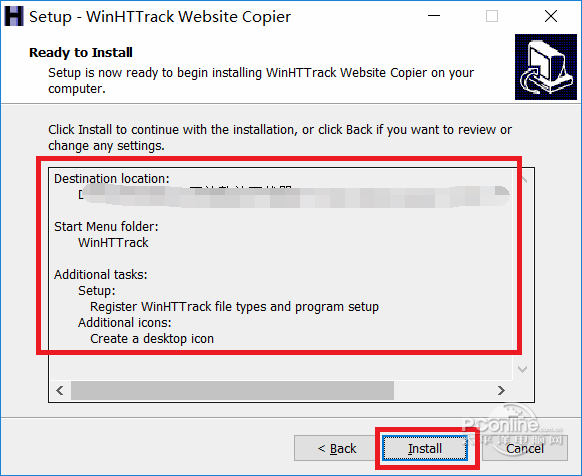
Task: Click the vertical scrollbar up arrow
Action: click(x=523, y=179)
